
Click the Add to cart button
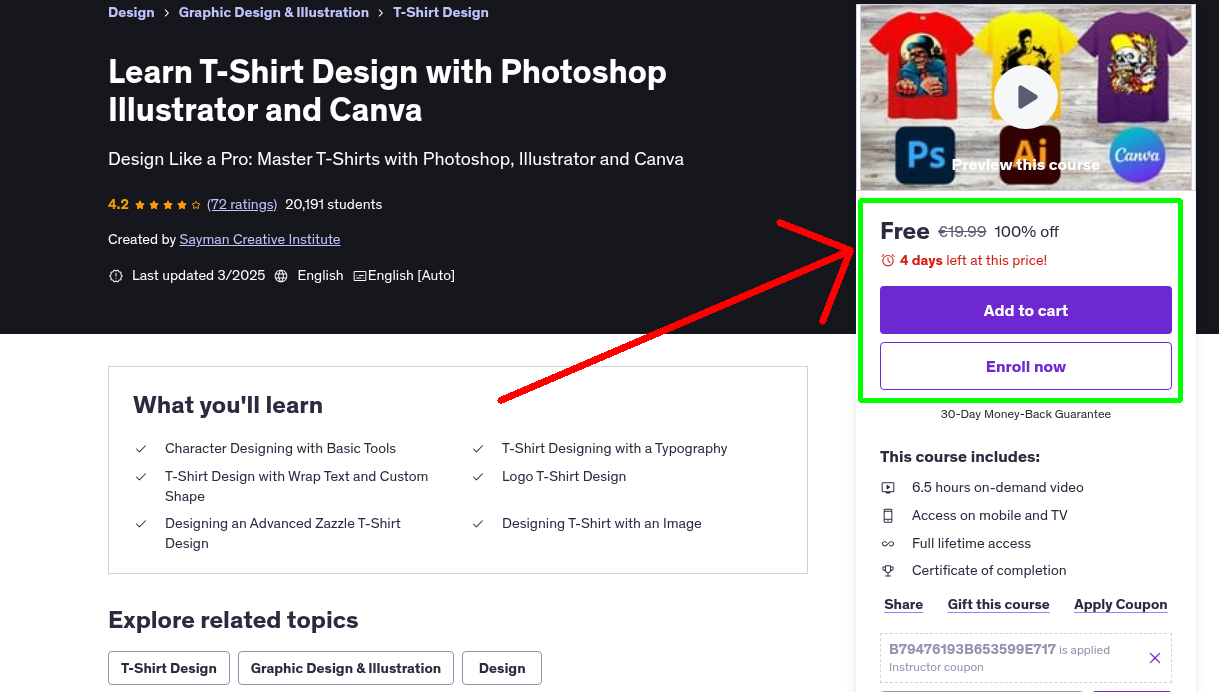point(1026,310)
